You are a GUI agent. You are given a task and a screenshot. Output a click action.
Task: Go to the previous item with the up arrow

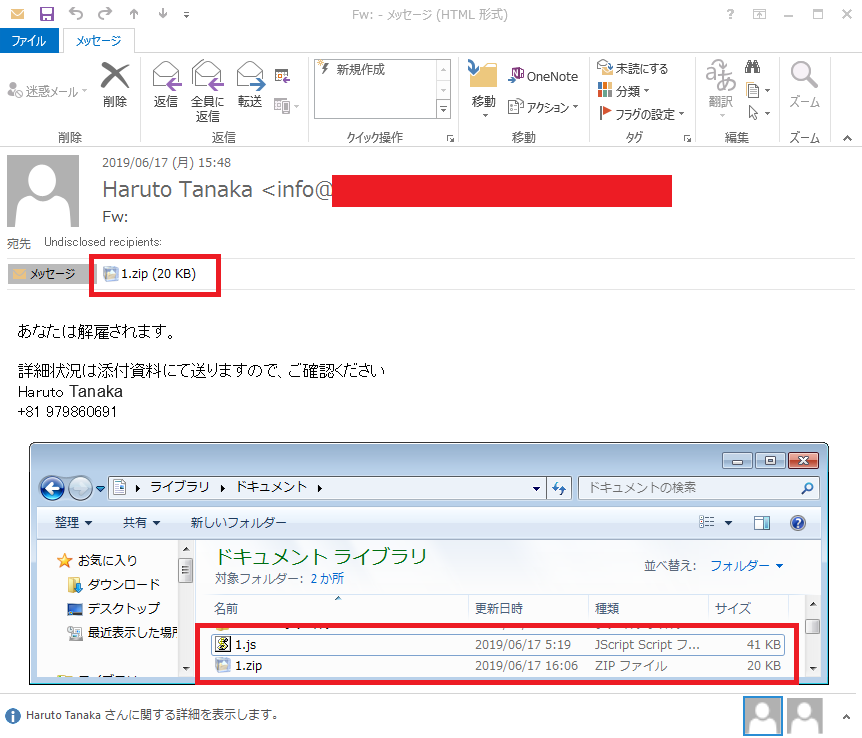pyautogui.click(x=134, y=14)
